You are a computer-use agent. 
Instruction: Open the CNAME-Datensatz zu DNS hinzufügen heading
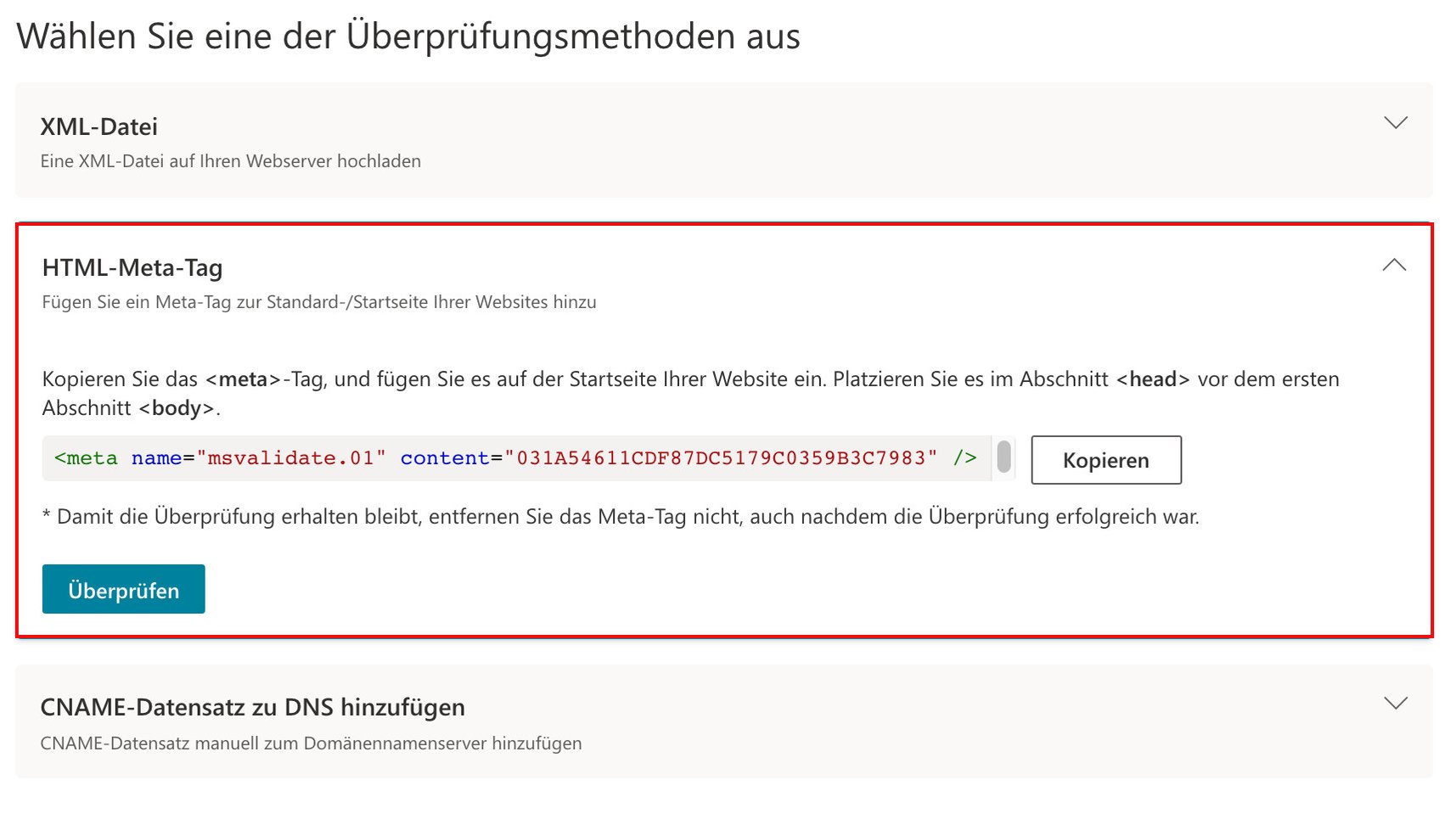pyautogui.click(x=252, y=708)
